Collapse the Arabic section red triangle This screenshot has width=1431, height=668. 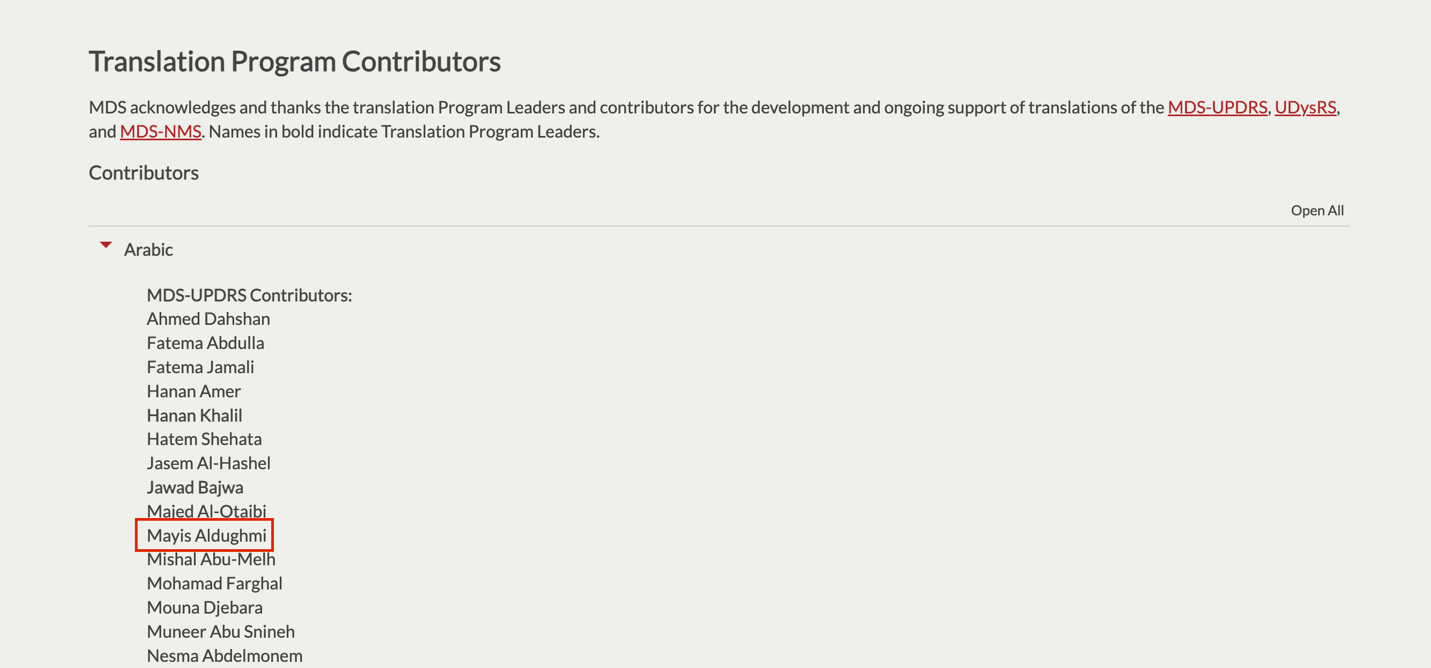tap(105, 245)
